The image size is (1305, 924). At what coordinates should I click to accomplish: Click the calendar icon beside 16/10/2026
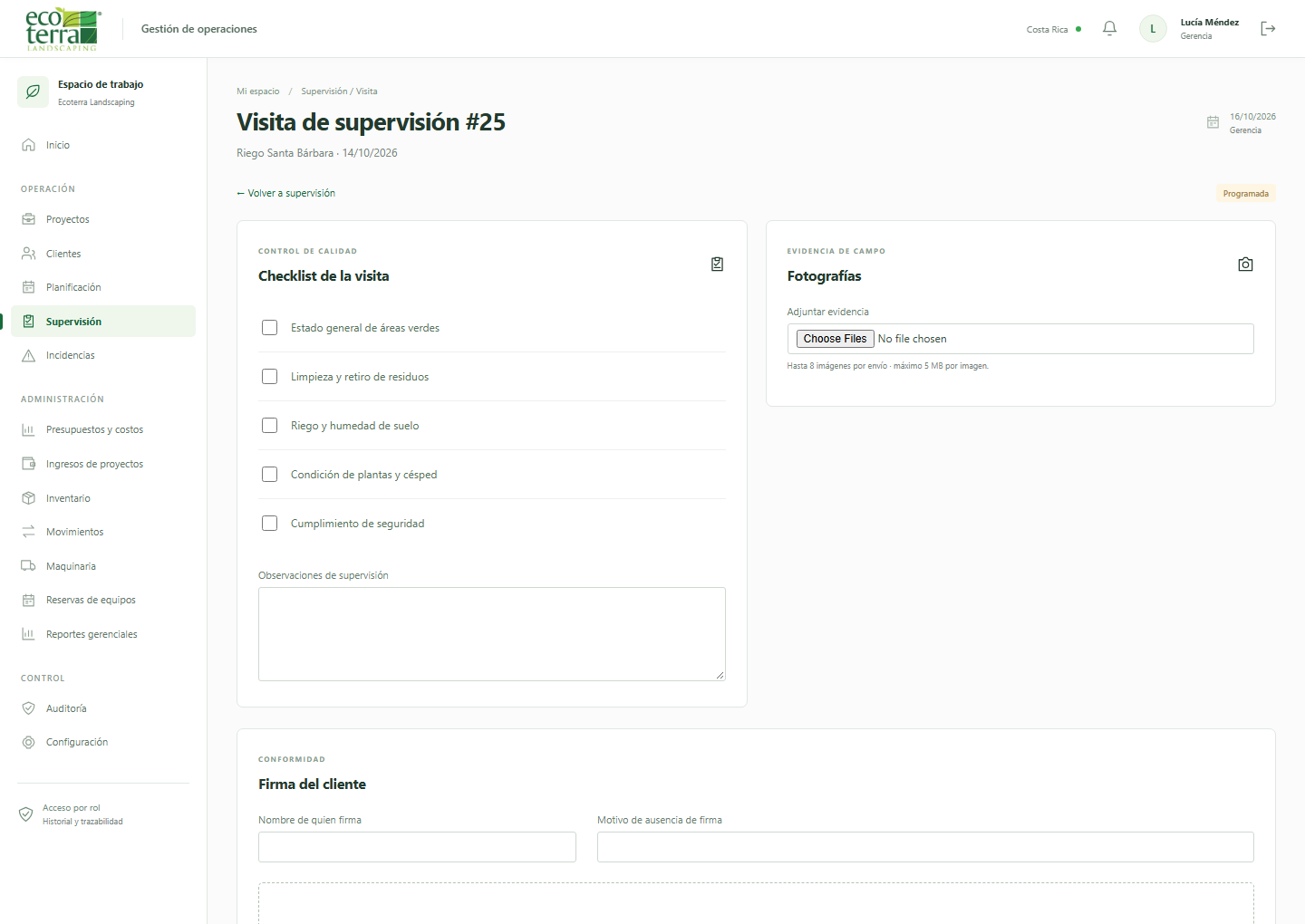point(1213,122)
